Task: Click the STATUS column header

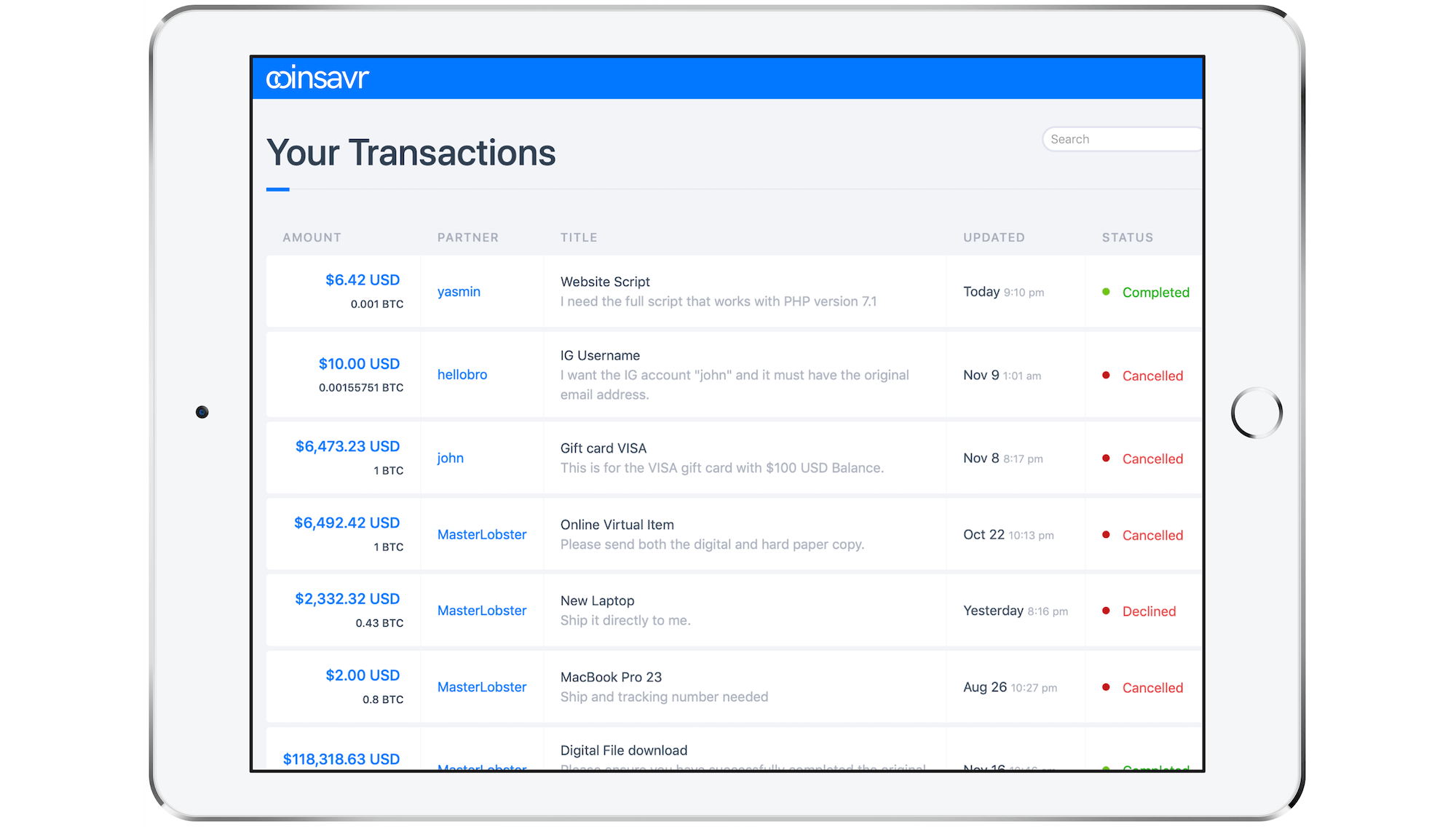Action: tap(1127, 237)
